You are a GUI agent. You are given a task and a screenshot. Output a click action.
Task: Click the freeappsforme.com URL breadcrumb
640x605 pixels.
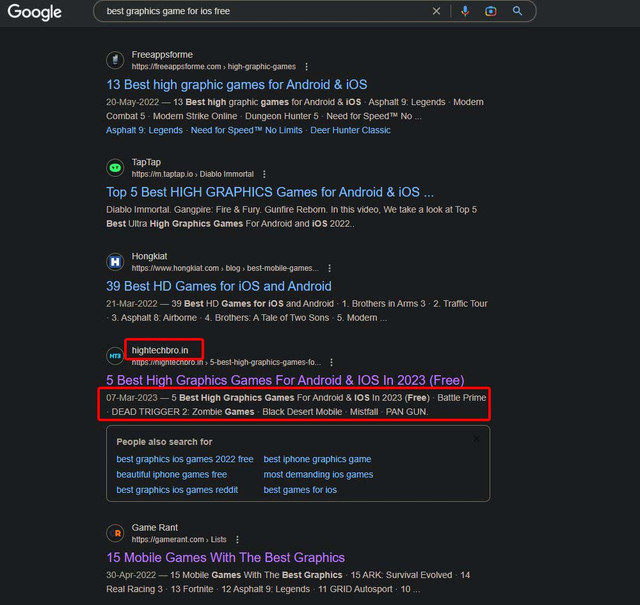coord(213,67)
